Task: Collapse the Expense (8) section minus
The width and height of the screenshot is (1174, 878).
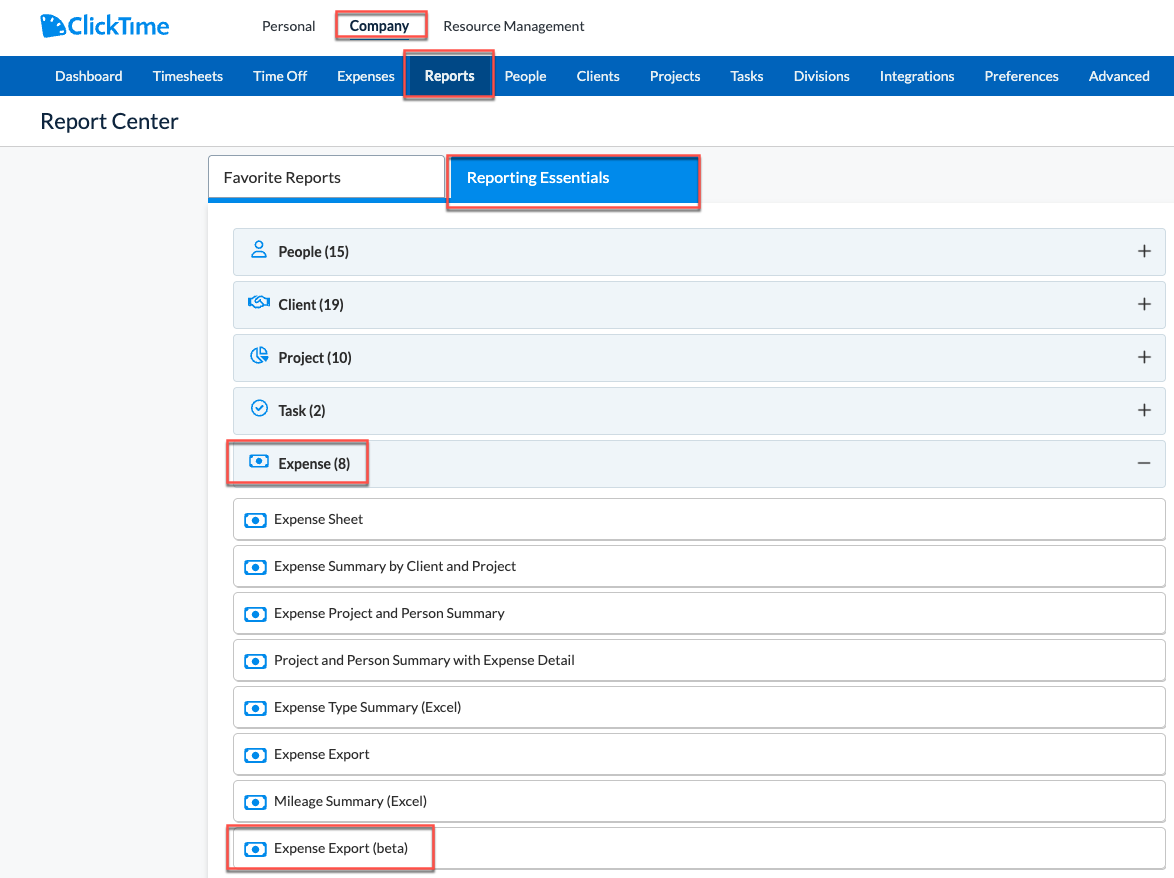Action: click(1144, 463)
